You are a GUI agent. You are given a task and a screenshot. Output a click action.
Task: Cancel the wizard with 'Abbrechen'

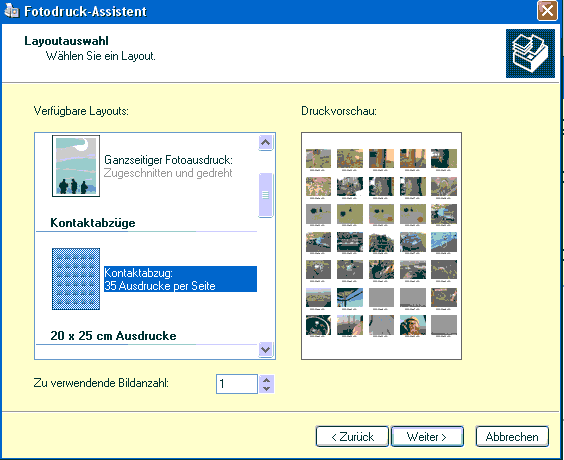click(512, 437)
